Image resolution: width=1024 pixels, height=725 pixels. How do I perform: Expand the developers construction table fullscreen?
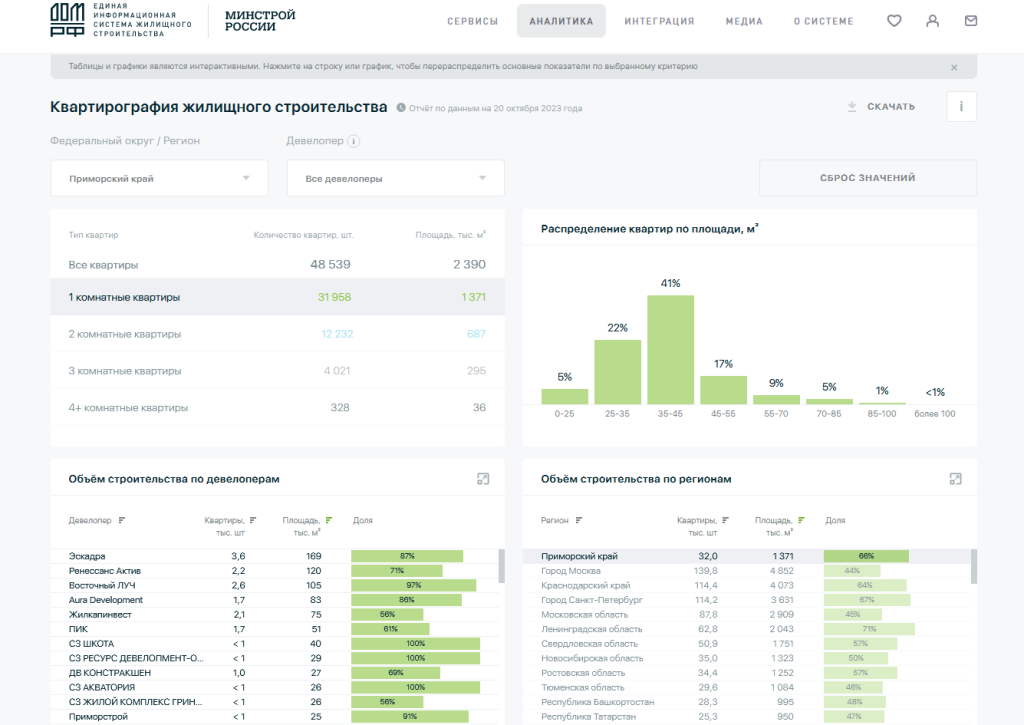[483, 479]
